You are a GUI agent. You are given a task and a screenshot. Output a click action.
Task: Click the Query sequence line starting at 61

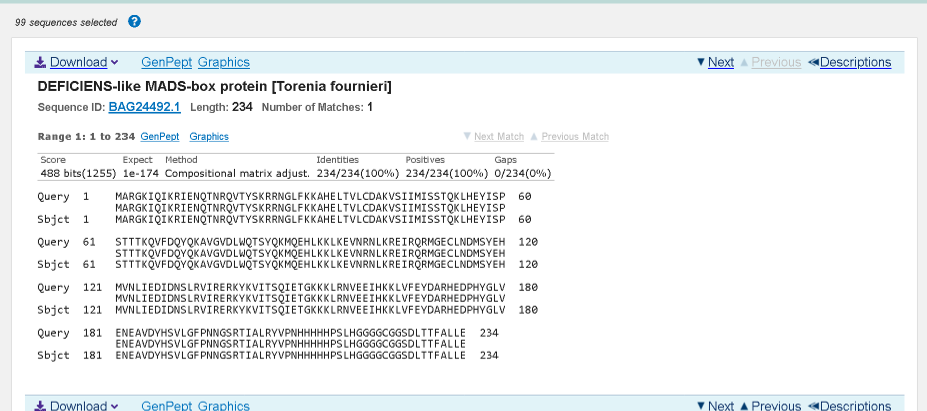click(x=287, y=242)
